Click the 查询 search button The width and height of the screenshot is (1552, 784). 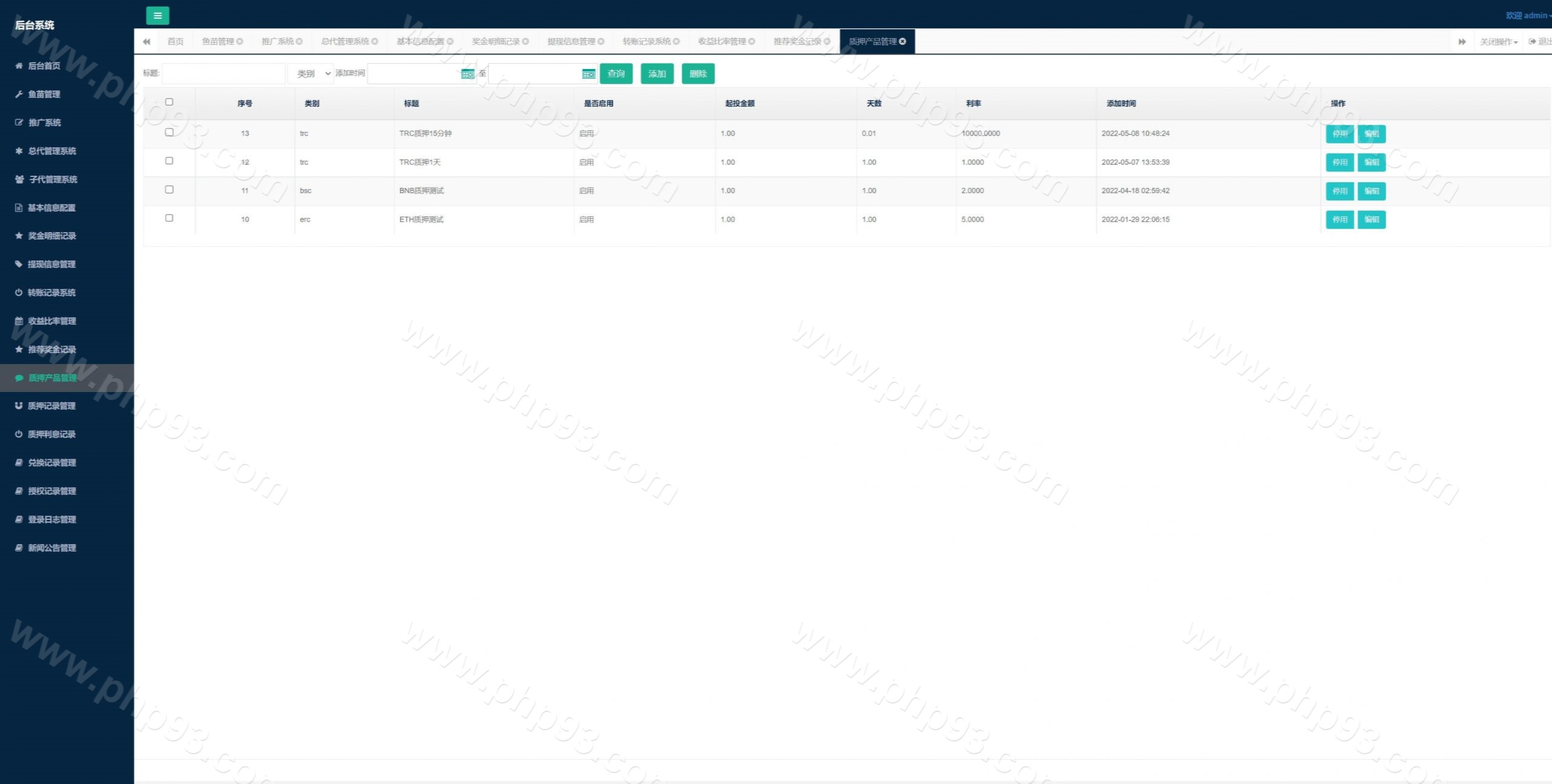pos(616,74)
